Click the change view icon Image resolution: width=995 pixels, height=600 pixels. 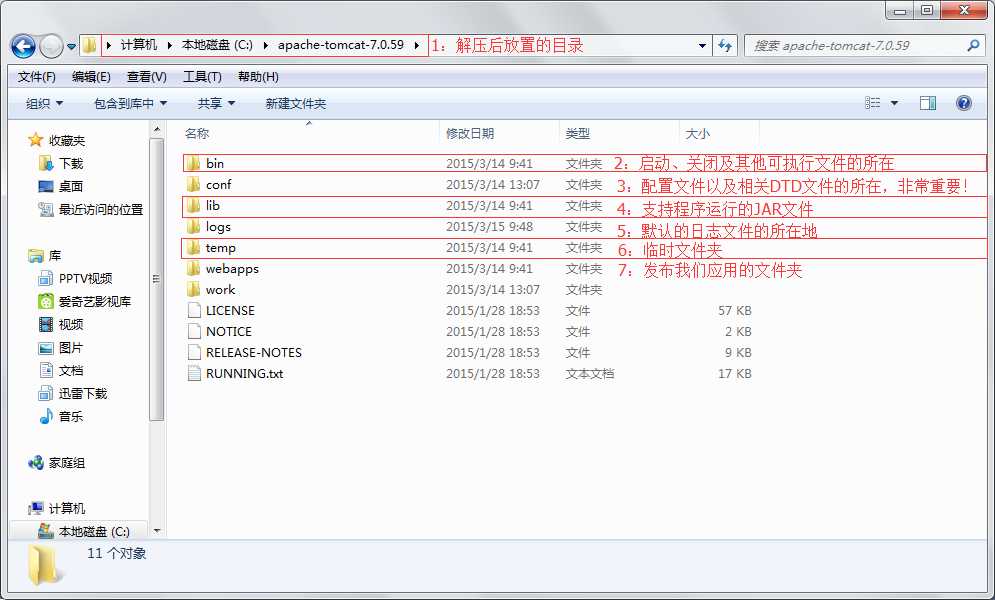pos(873,103)
